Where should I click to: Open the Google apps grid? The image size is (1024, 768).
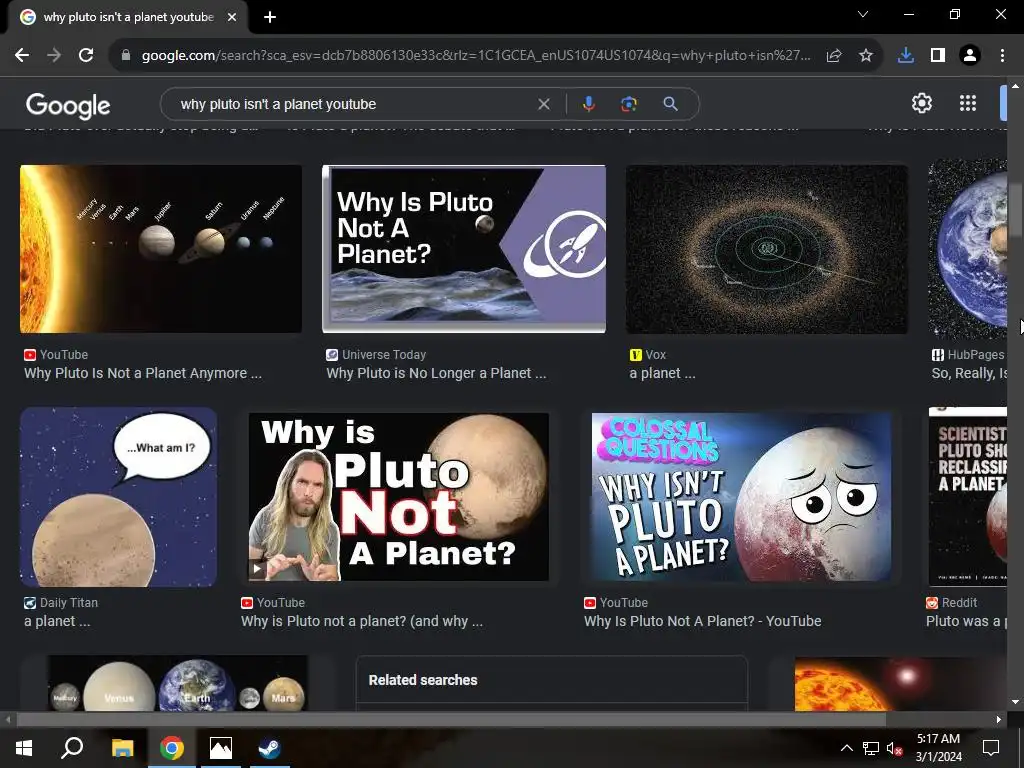tap(968, 103)
